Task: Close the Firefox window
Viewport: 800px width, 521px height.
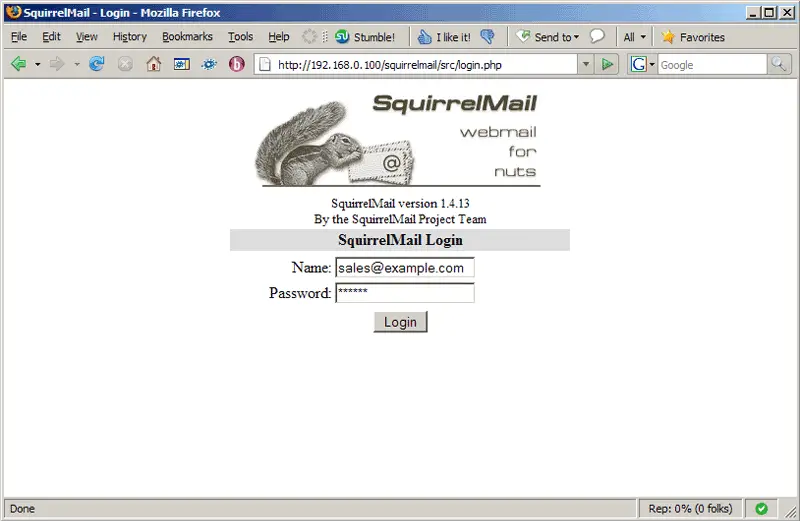Action: point(787,12)
